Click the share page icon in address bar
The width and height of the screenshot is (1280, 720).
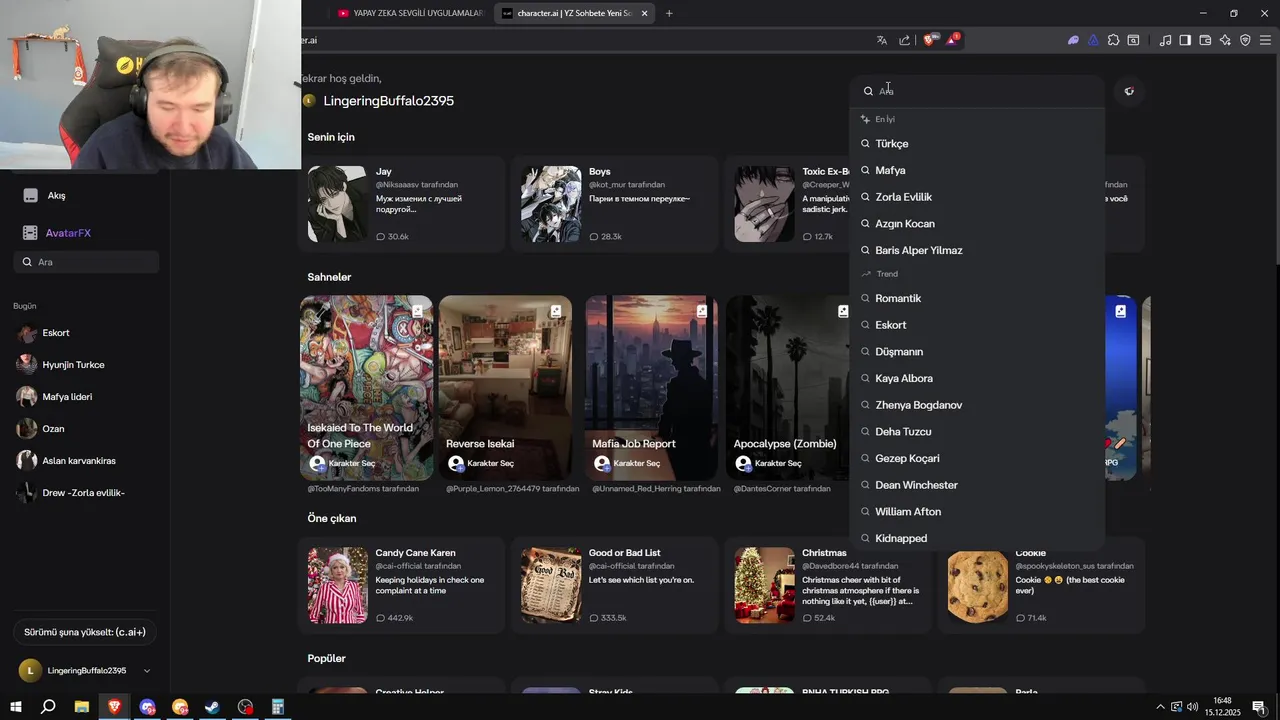click(x=904, y=40)
